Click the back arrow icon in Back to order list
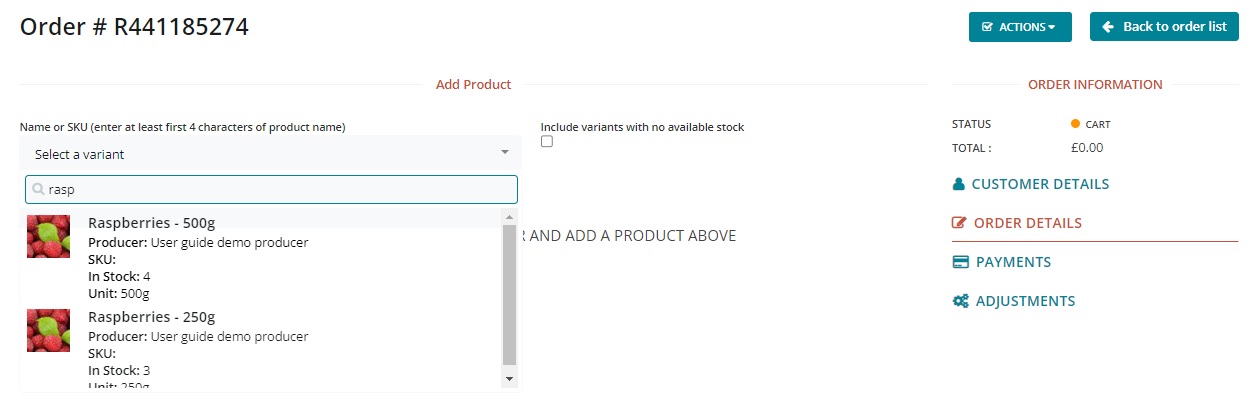The width and height of the screenshot is (1254, 416). 1108,27
